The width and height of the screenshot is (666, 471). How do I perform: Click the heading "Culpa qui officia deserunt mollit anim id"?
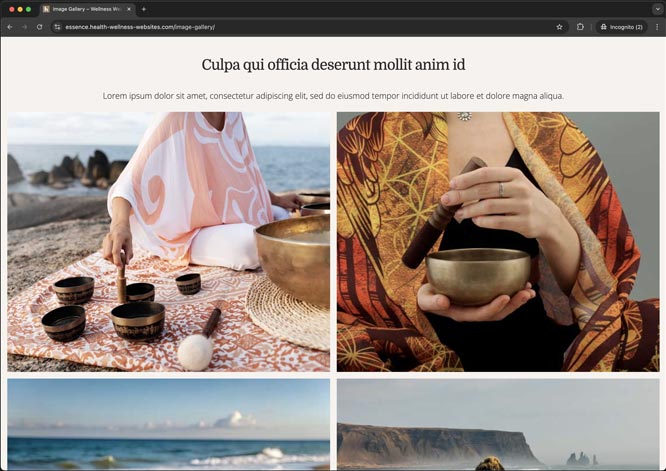coord(333,65)
